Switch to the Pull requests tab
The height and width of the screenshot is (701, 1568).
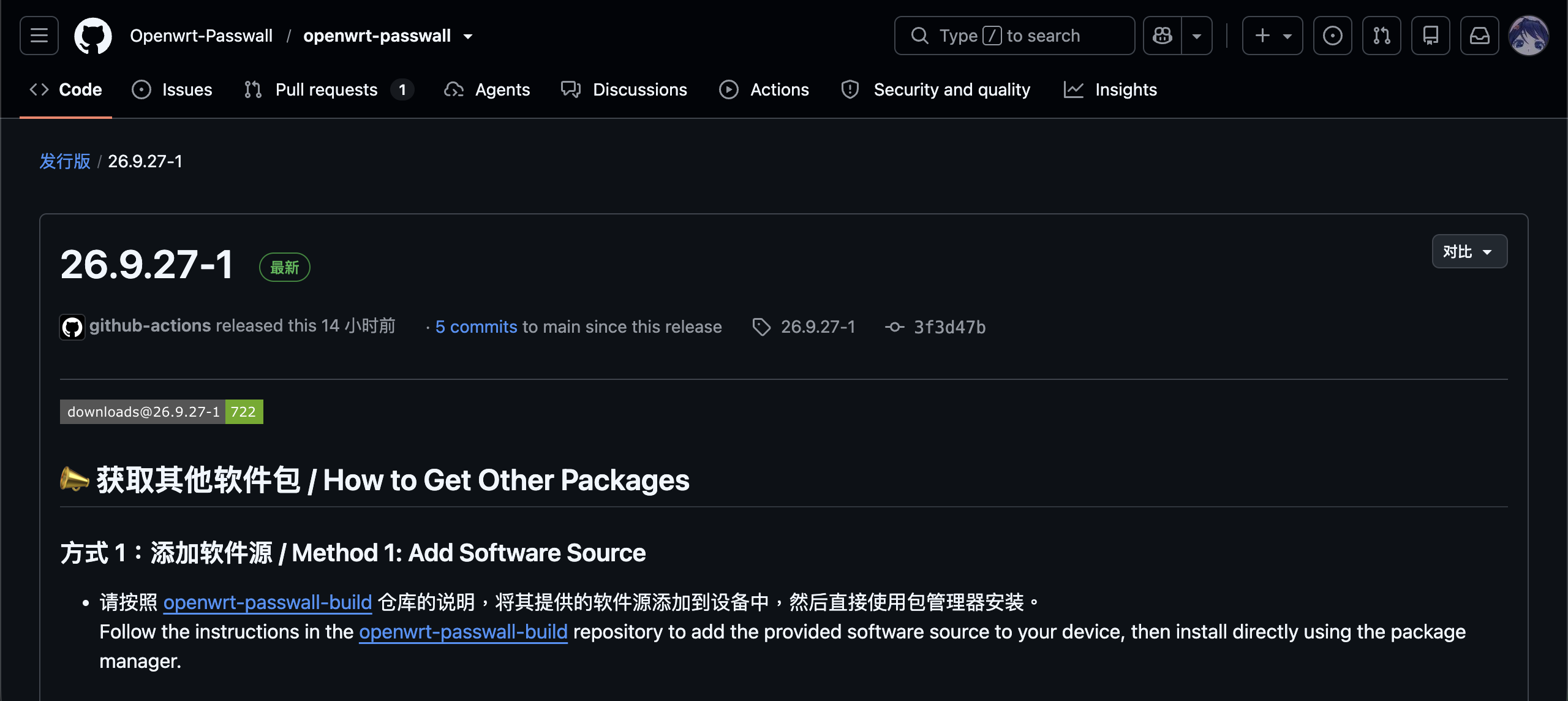328,89
